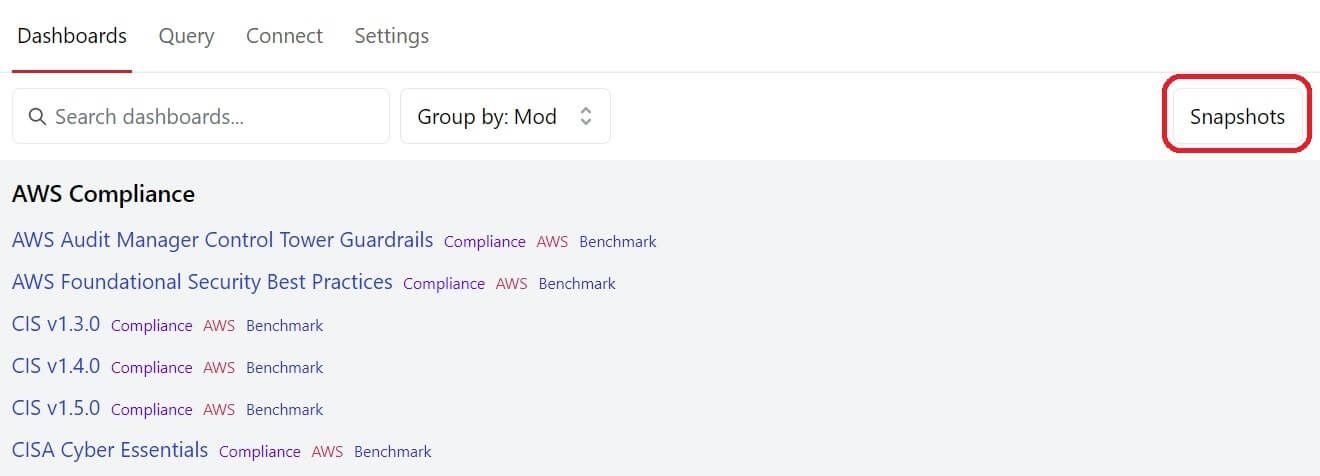The width and height of the screenshot is (1320, 476).
Task: Select the Dashboards tab
Action: pos(72,36)
